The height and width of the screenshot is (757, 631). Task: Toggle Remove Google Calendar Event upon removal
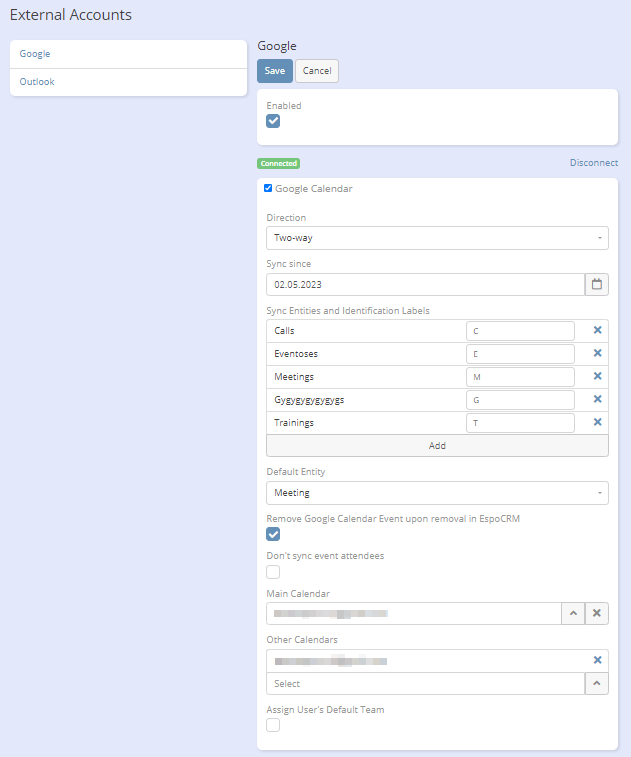pyautogui.click(x=273, y=534)
